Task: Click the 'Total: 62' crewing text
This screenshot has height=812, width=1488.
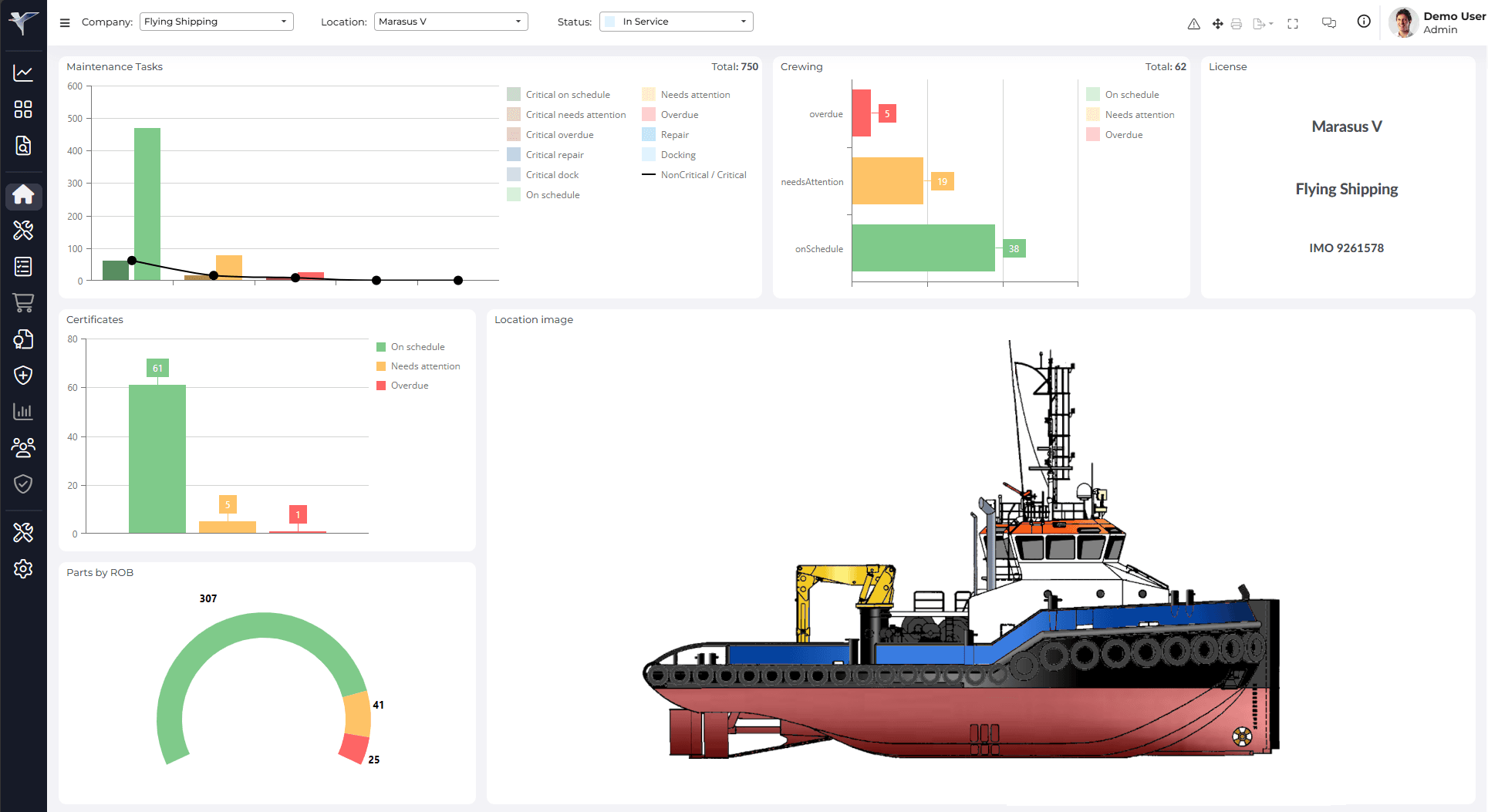Action: [1166, 67]
